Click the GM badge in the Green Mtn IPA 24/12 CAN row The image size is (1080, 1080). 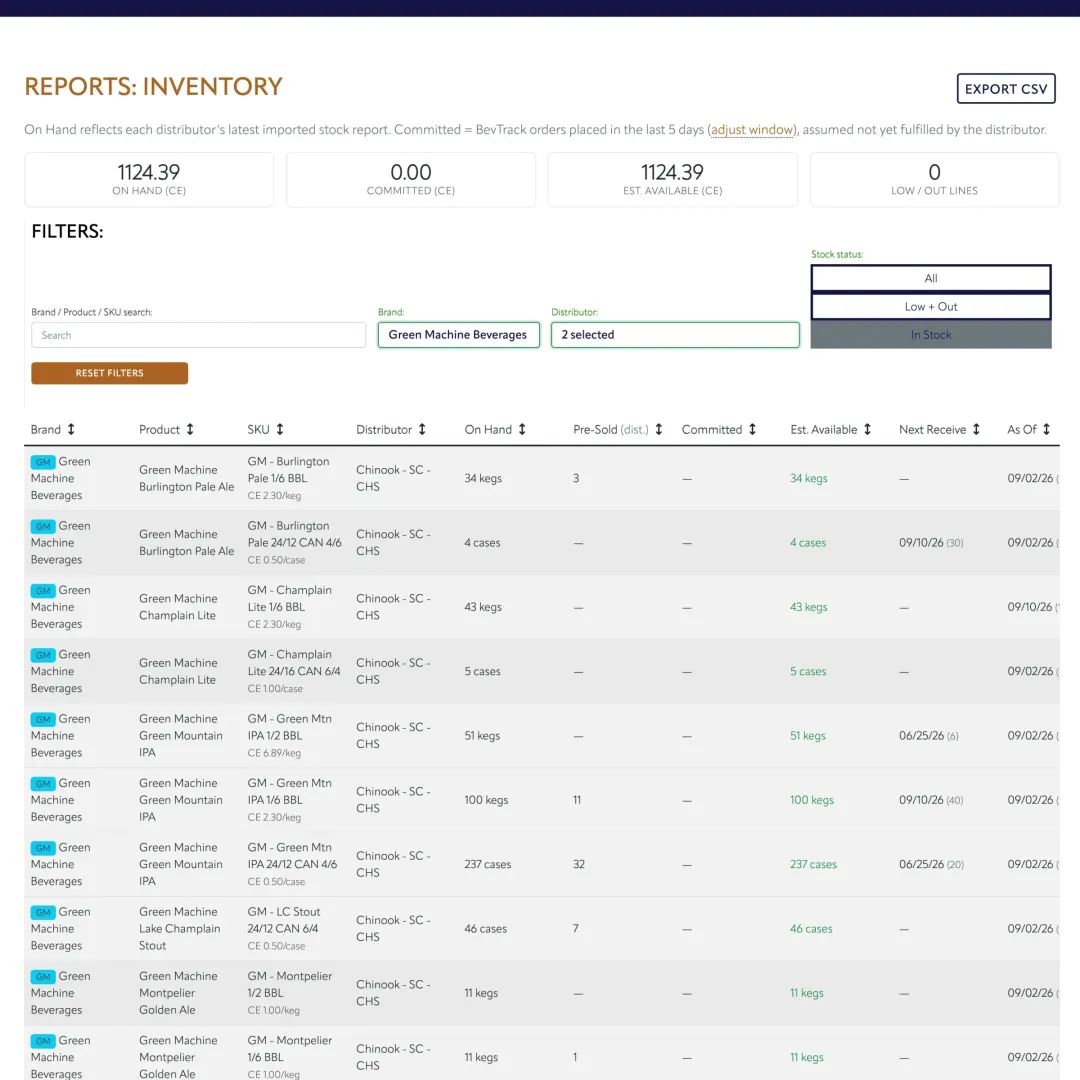tap(43, 848)
